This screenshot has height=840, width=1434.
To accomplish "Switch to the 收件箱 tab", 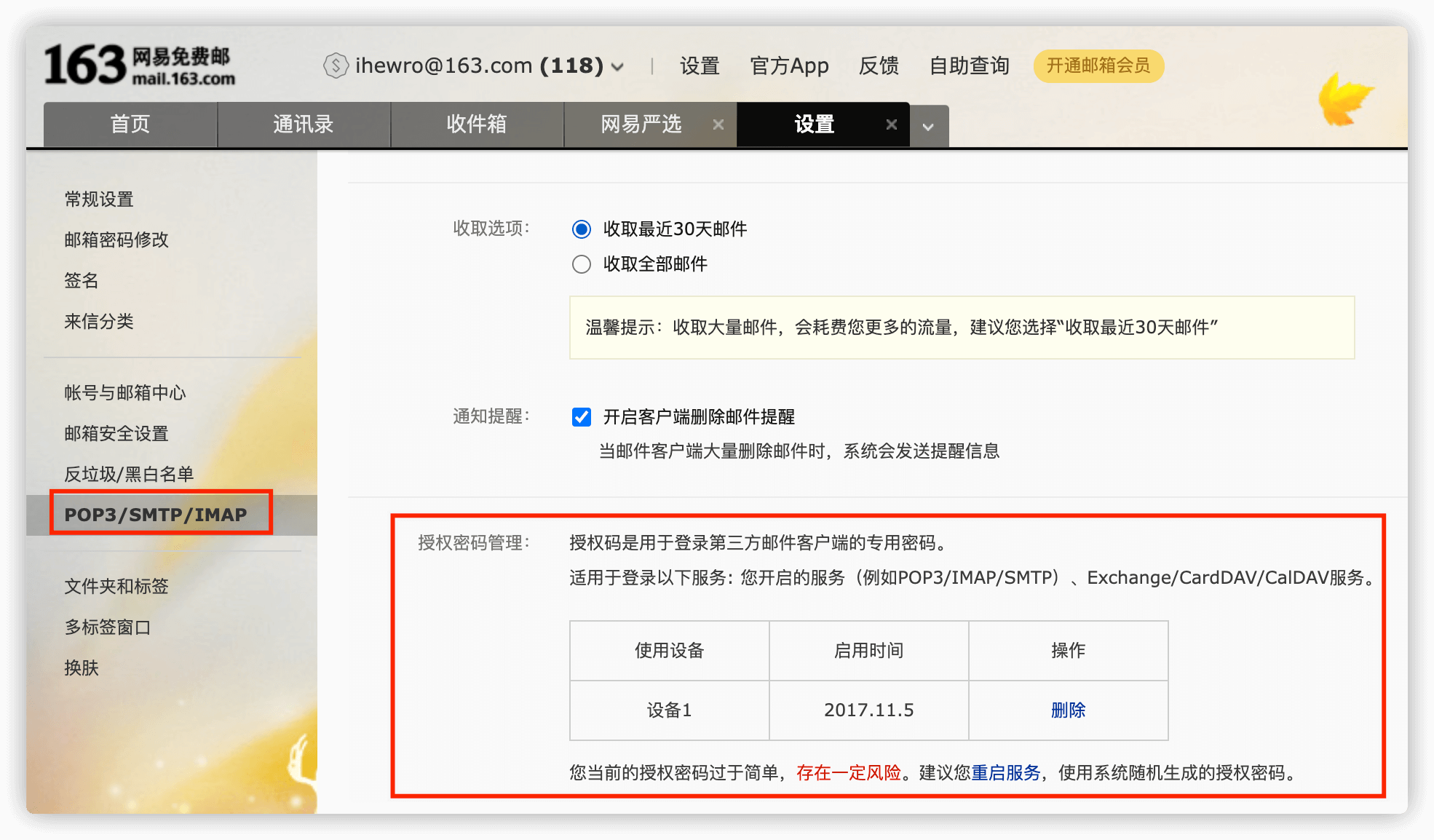I will click(x=477, y=124).
